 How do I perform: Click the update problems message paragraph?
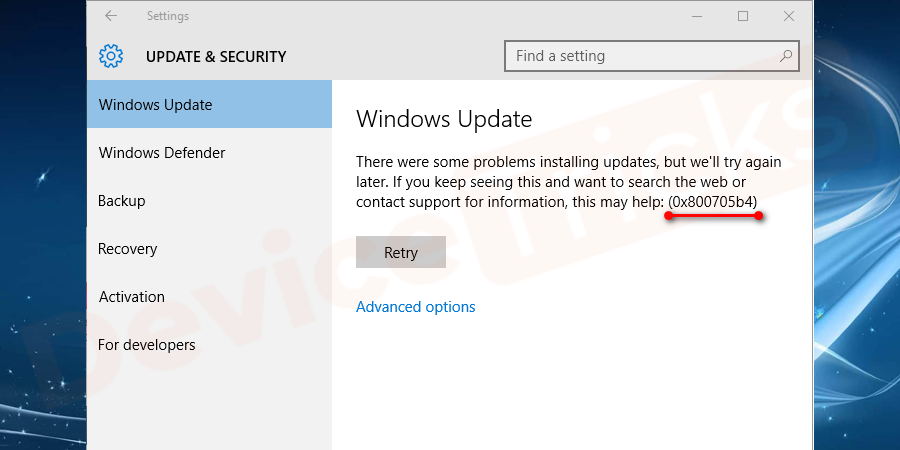pyautogui.click(x=568, y=182)
